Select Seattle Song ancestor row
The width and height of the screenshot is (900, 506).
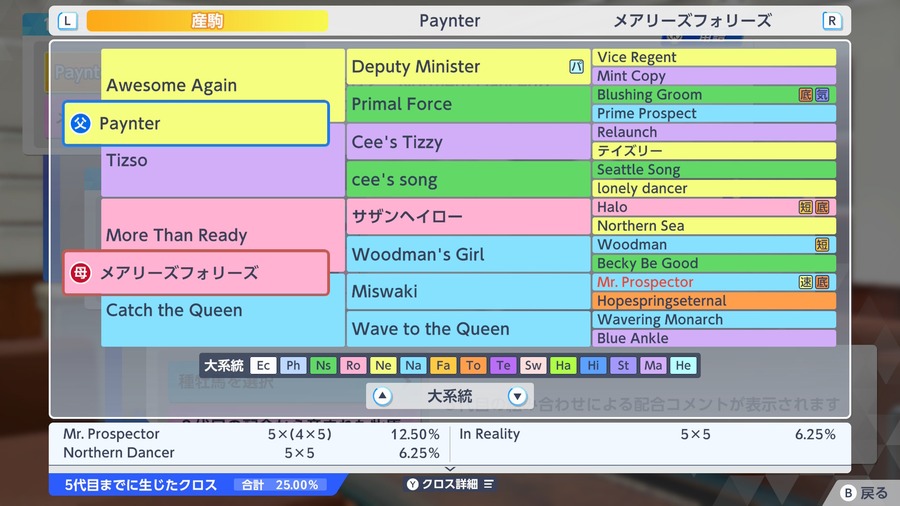click(x=714, y=170)
